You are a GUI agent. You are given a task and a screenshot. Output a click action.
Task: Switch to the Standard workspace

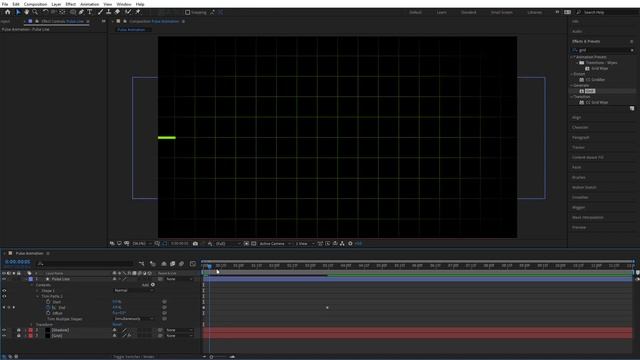click(469, 12)
